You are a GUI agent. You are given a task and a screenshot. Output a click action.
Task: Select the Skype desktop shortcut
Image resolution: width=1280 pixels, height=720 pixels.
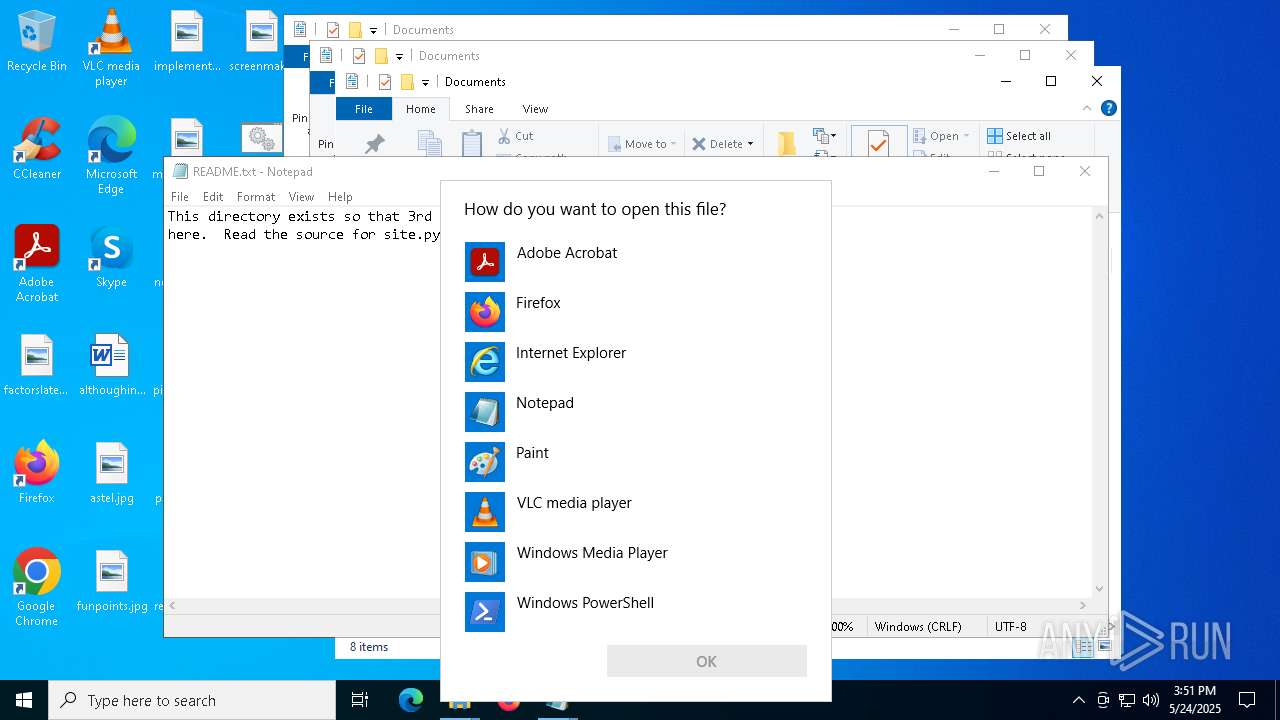(x=111, y=258)
